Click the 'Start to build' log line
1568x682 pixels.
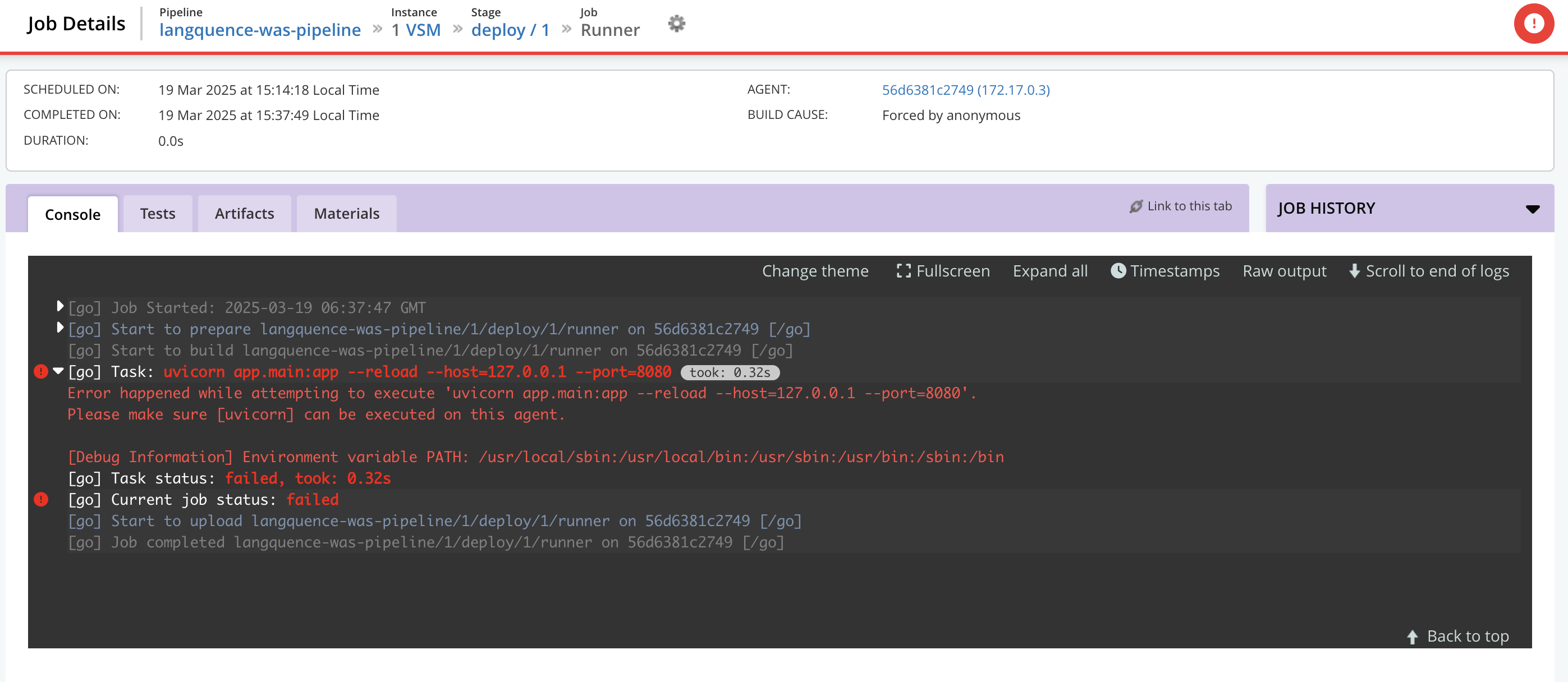pos(430,351)
